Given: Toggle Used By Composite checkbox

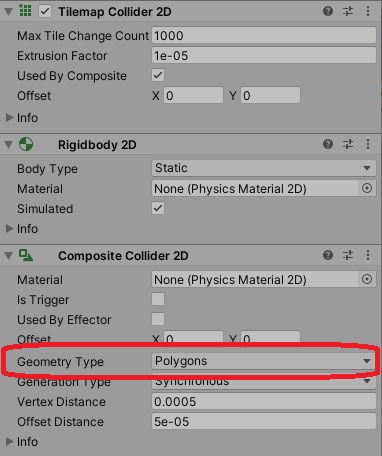Looking at the screenshot, I should (158, 75).
